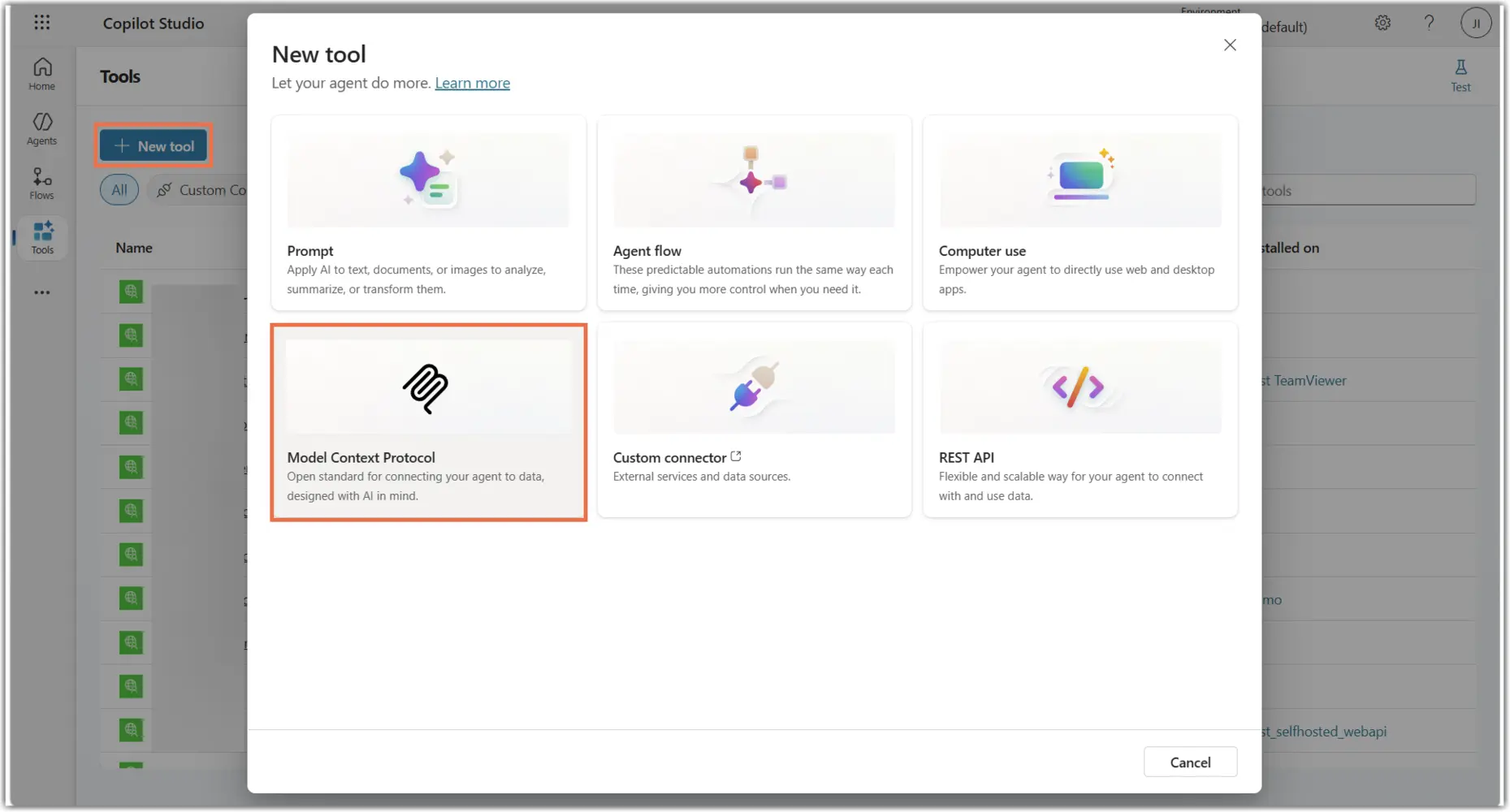Select the All filter pill
The image size is (1510, 812).
pyautogui.click(x=119, y=190)
